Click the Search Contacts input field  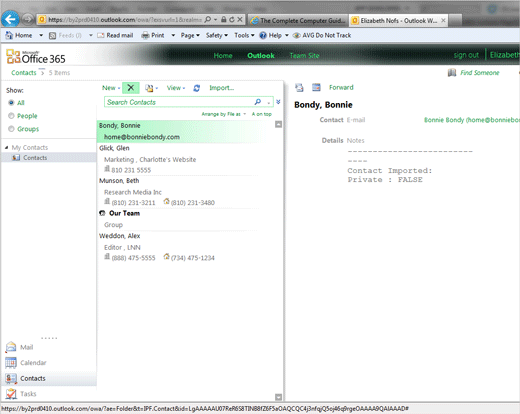(180, 102)
